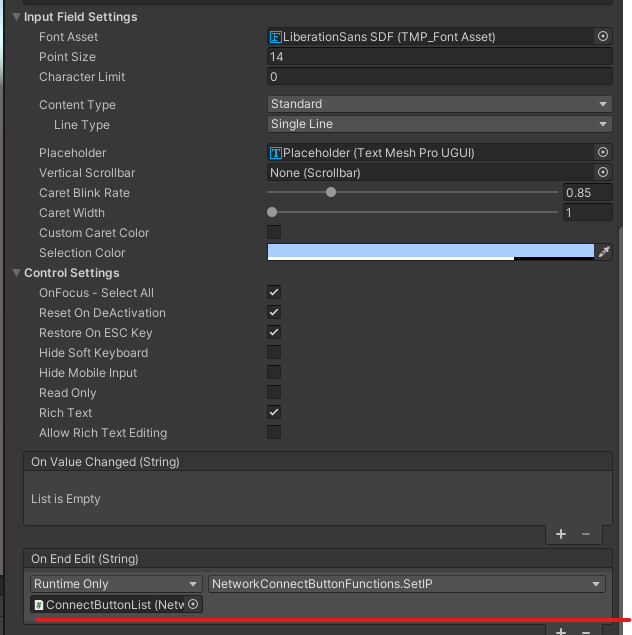Open object picker for Font Asset field
Image resolution: width=632 pixels, height=635 pixels.
pos(602,36)
